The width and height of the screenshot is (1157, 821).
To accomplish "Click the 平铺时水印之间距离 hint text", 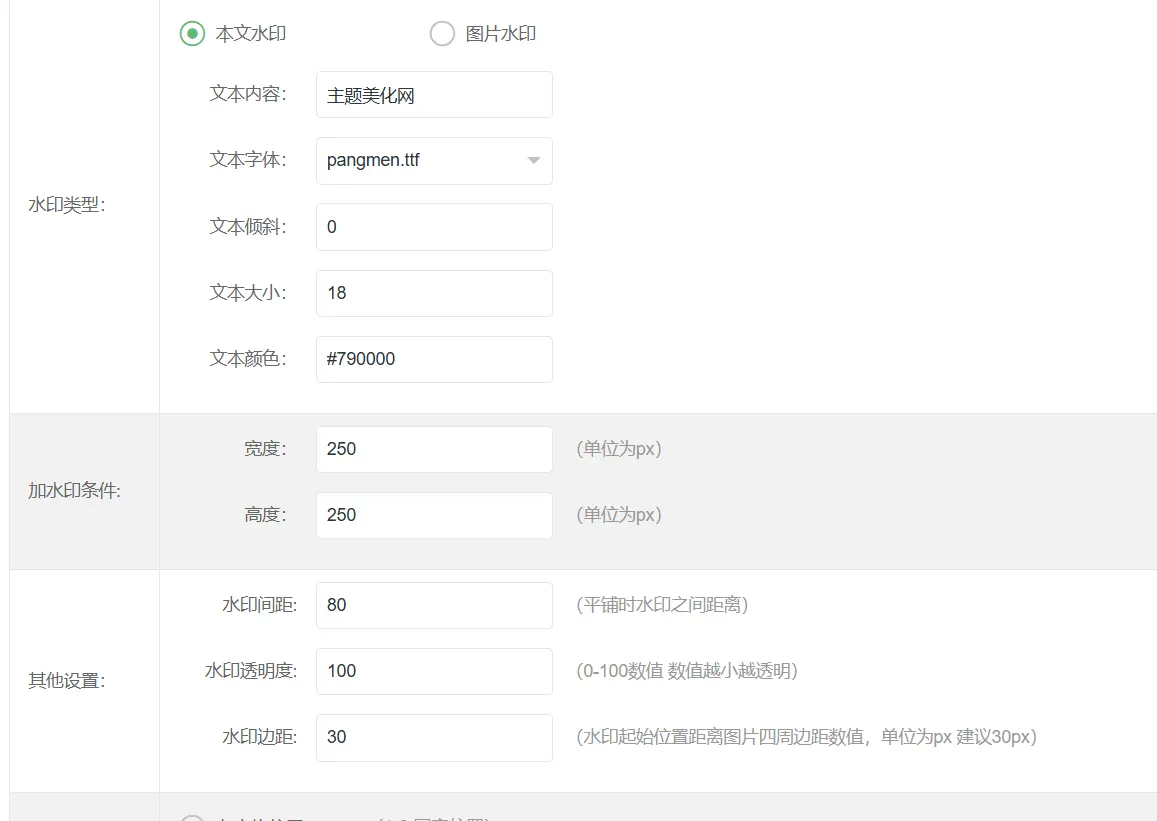I will (x=662, y=605).
